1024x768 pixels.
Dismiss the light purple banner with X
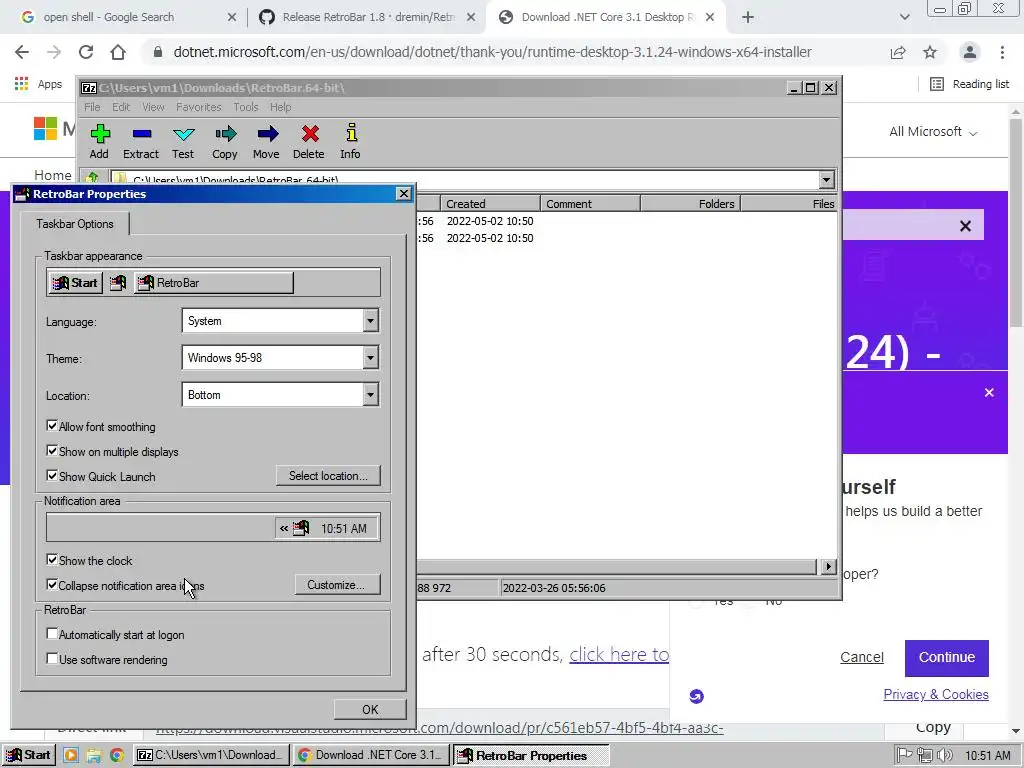point(965,226)
